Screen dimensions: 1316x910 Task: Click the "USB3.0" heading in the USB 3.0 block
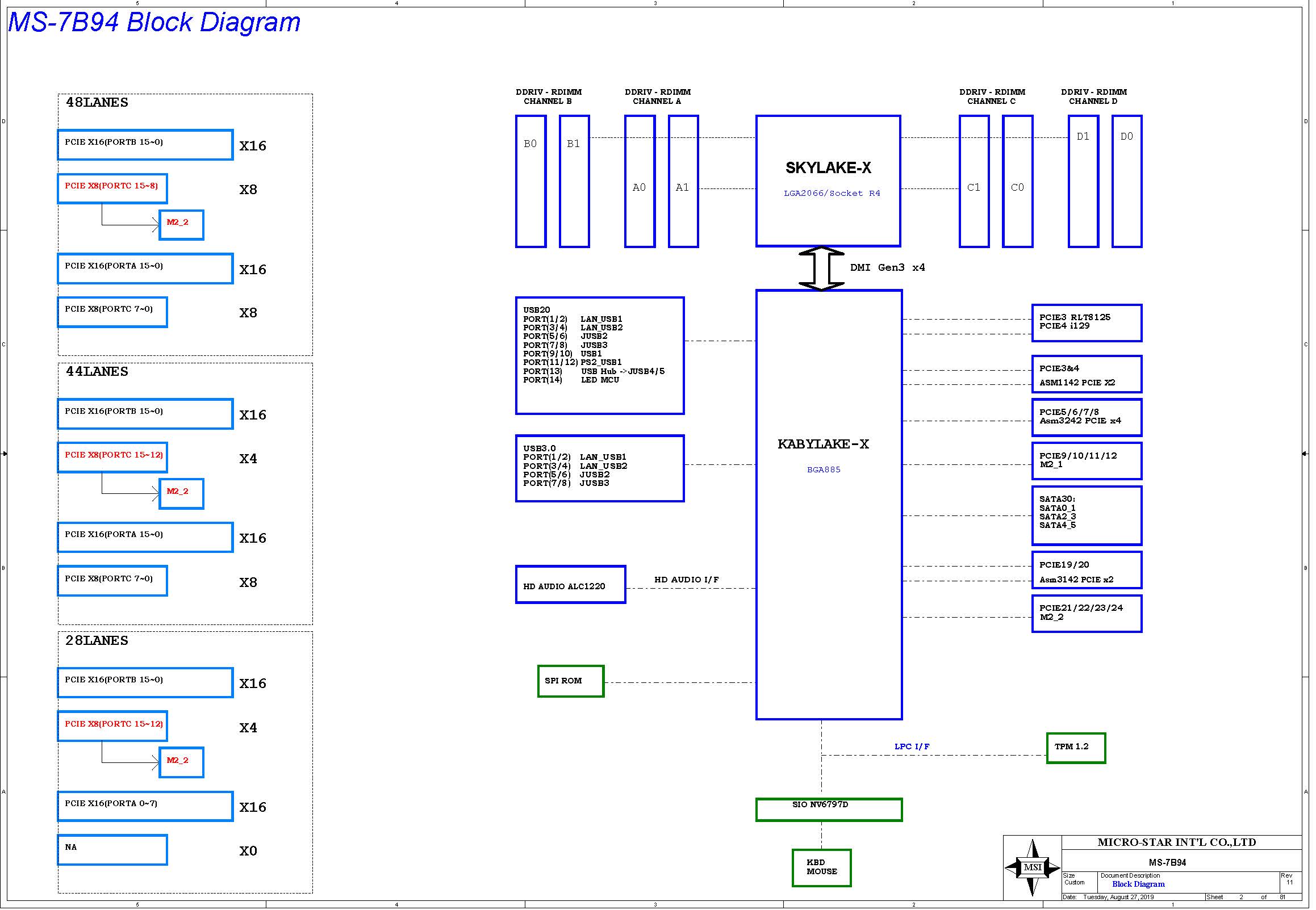(539, 448)
